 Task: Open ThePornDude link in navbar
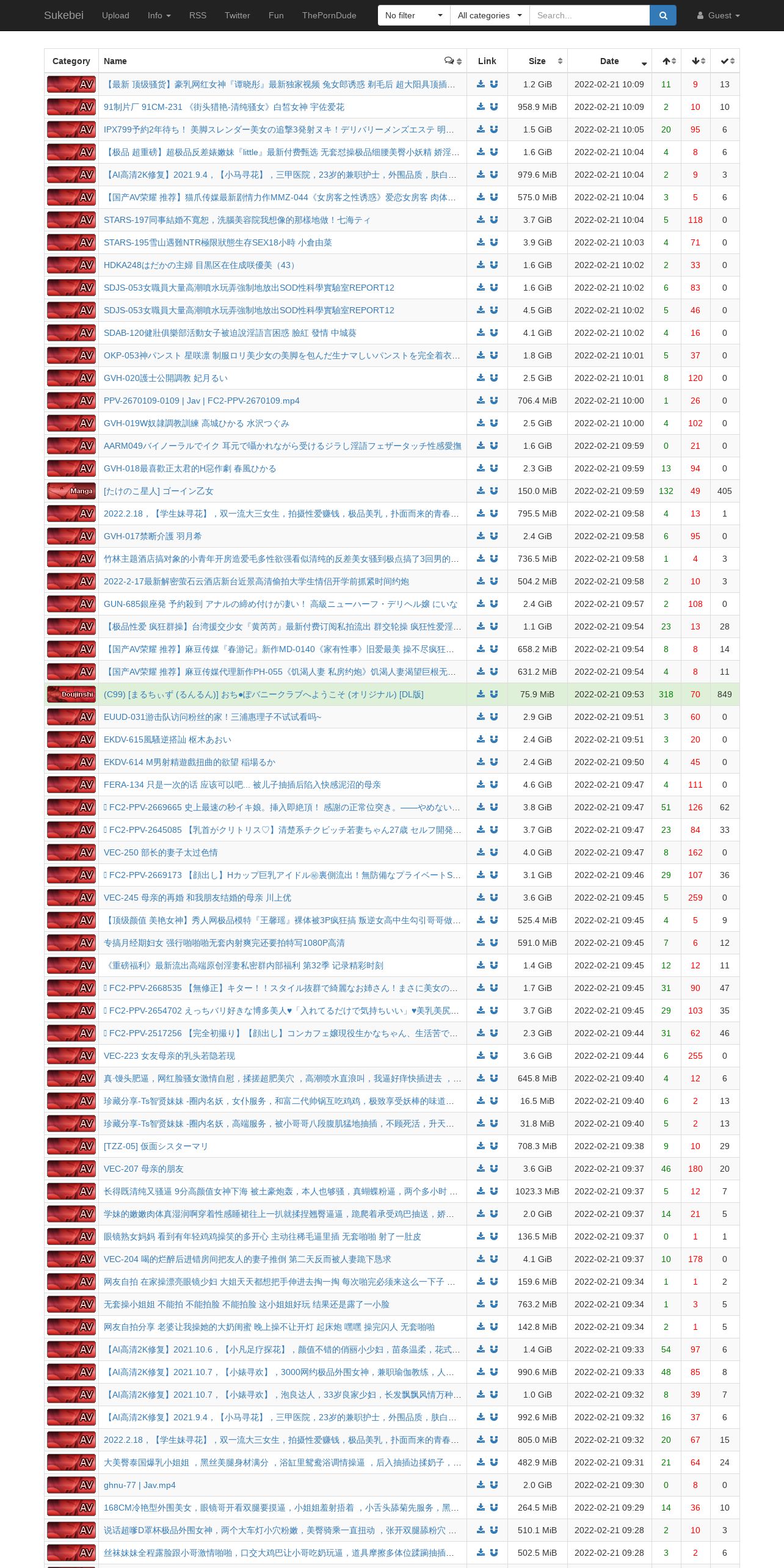tap(329, 15)
